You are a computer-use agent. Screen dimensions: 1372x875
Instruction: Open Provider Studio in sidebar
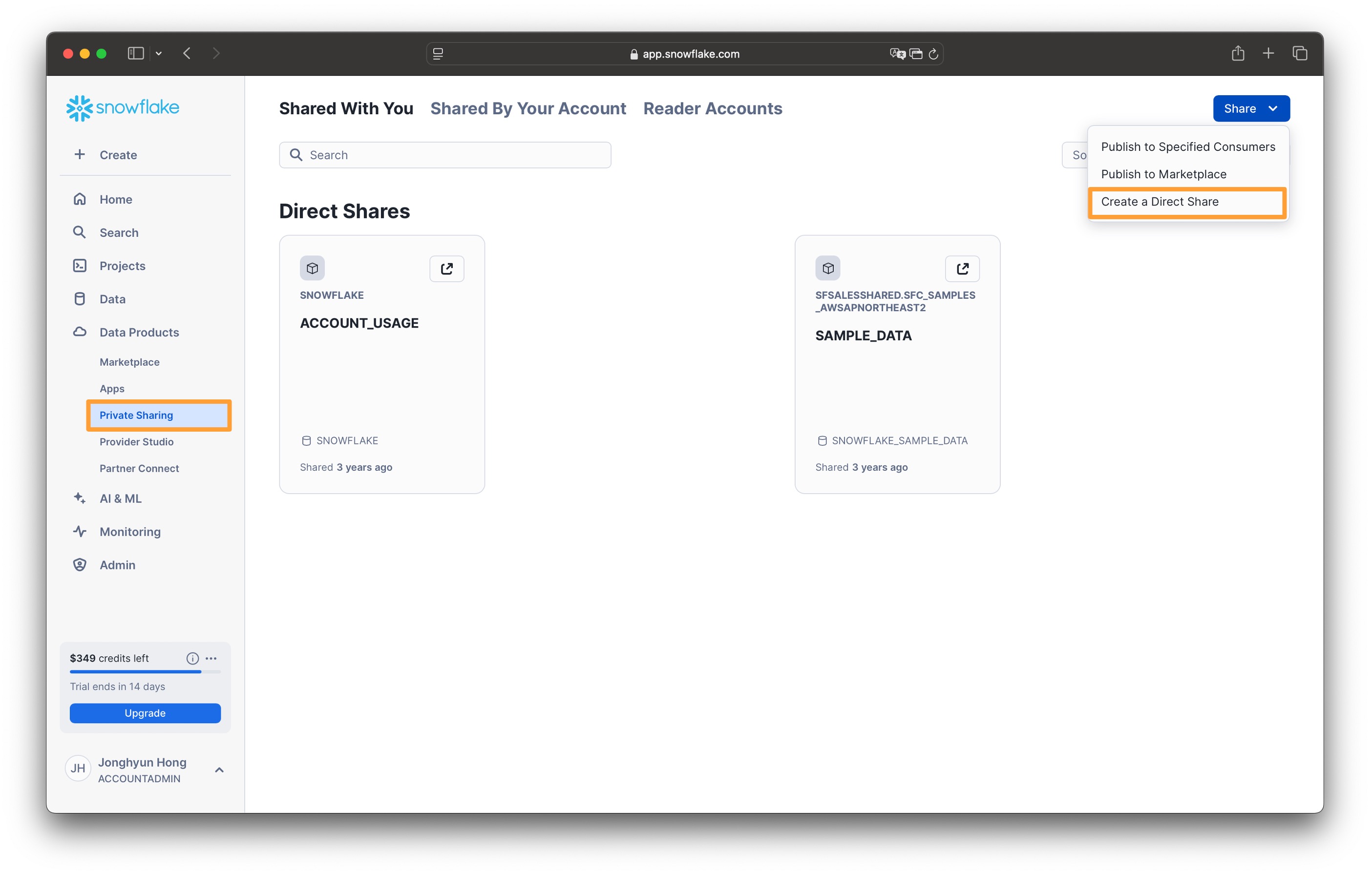[x=136, y=441]
